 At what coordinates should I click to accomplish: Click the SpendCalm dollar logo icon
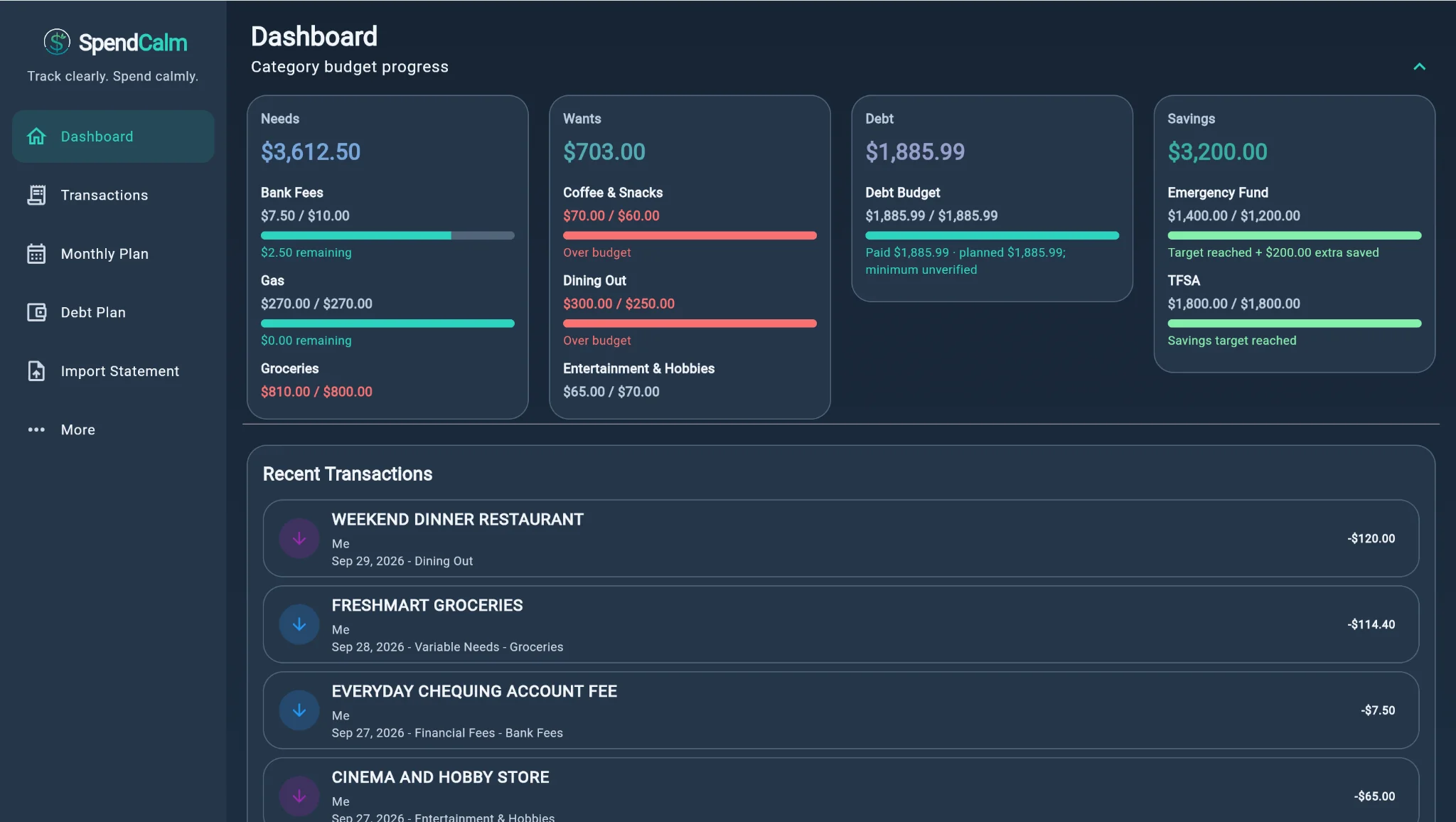[57, 42]
